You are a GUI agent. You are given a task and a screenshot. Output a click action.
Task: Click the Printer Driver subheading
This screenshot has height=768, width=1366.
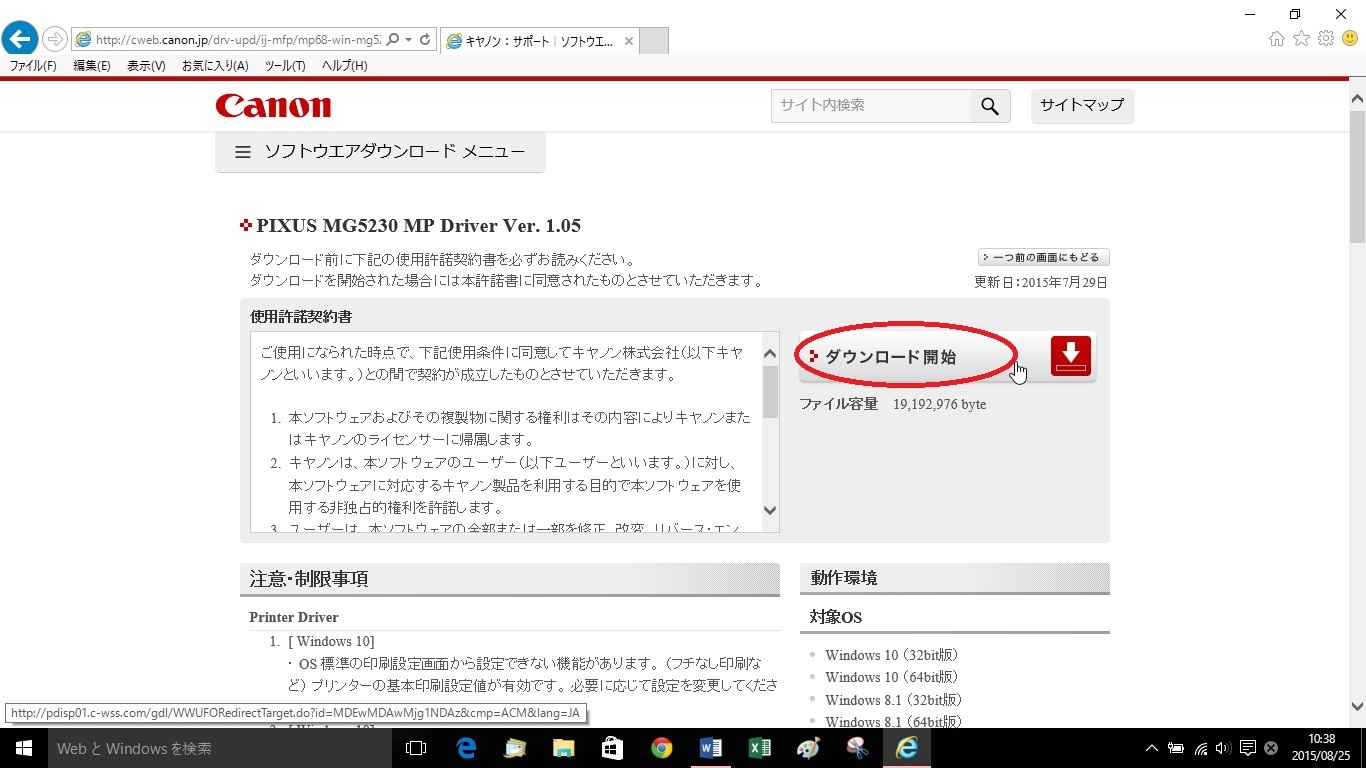(x=294, y=617)
